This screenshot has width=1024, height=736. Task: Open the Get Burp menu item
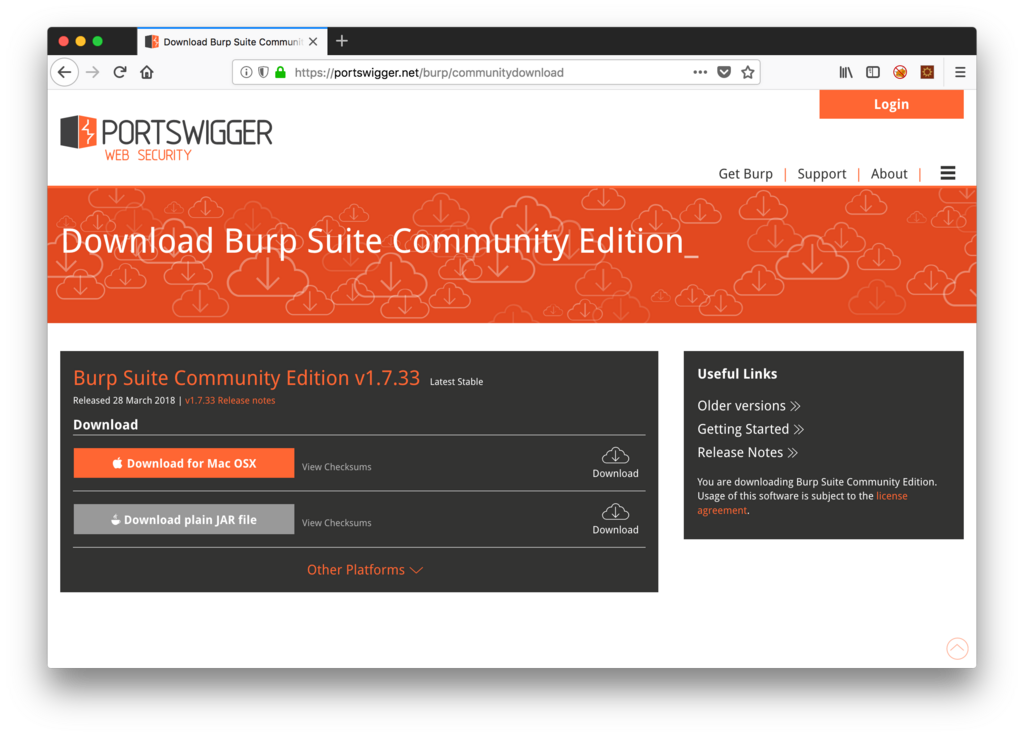pos(745,174)
